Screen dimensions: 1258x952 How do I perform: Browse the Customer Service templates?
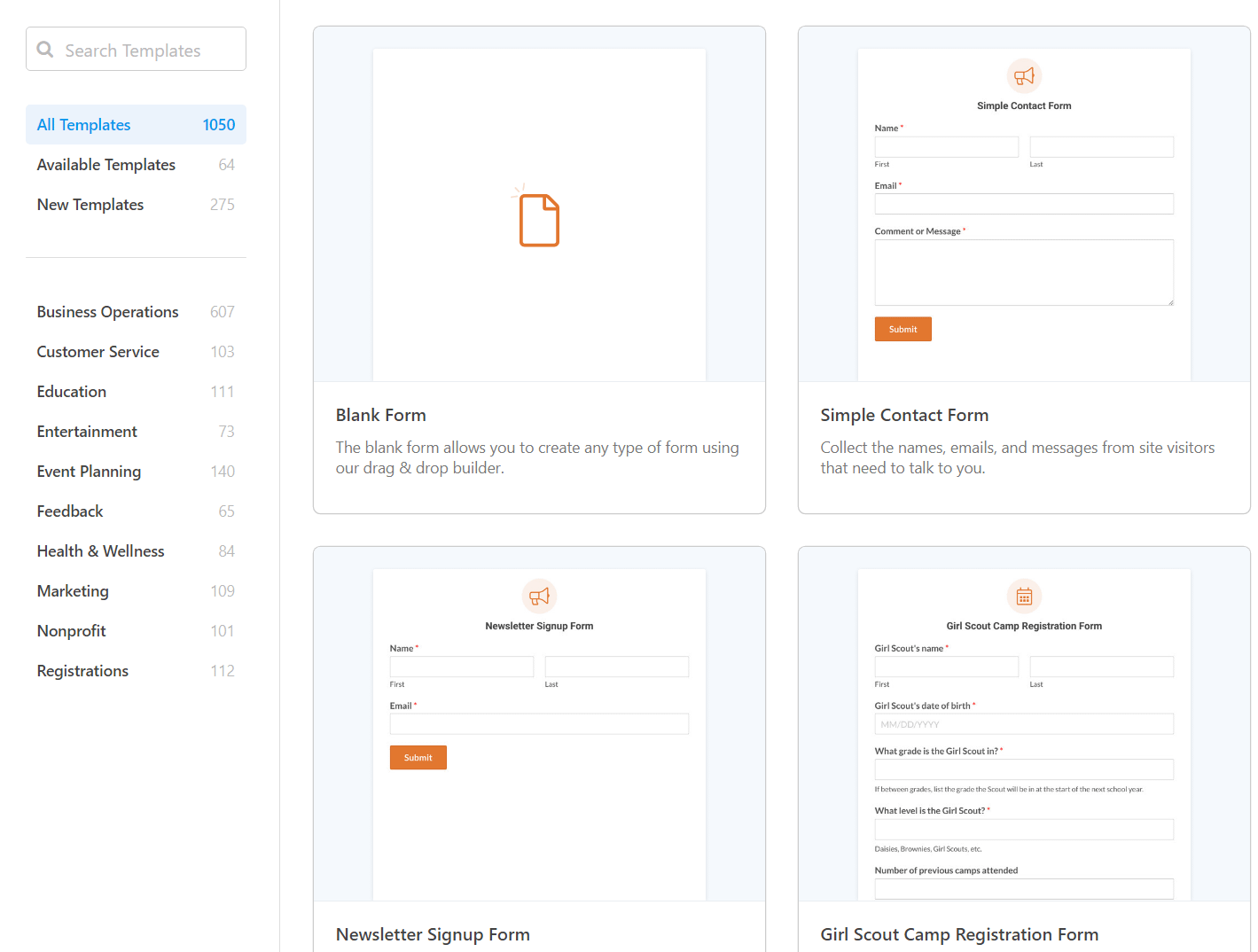click(x=98, y=351)
